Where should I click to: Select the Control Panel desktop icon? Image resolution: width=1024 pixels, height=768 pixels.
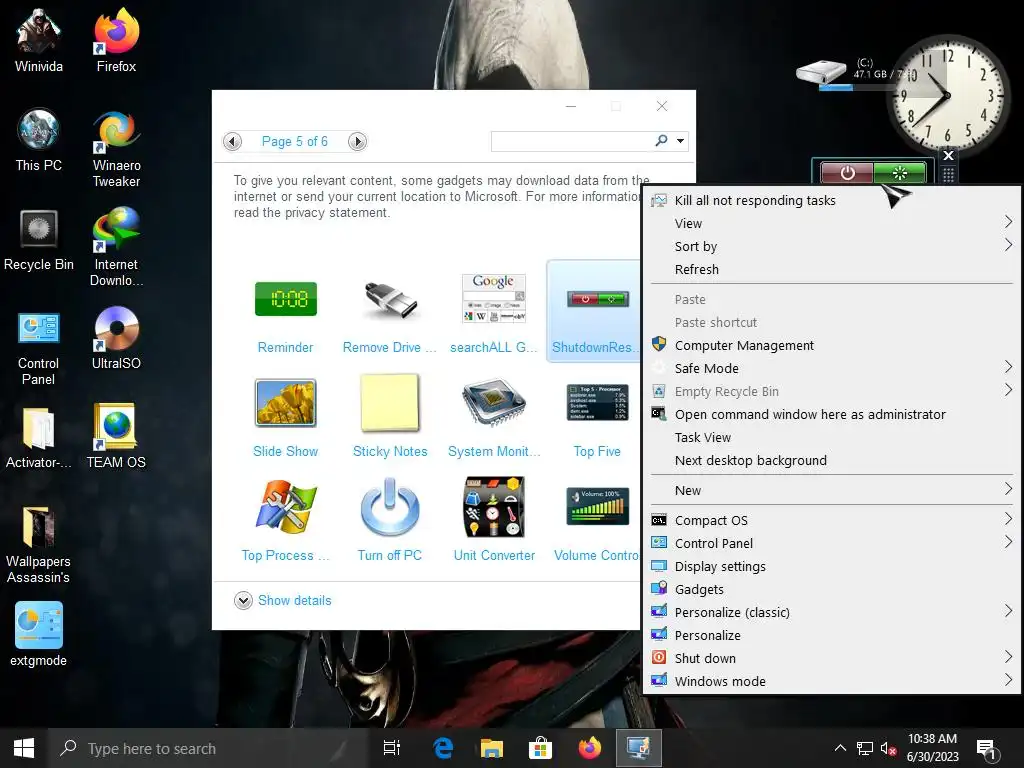point(39,348)
